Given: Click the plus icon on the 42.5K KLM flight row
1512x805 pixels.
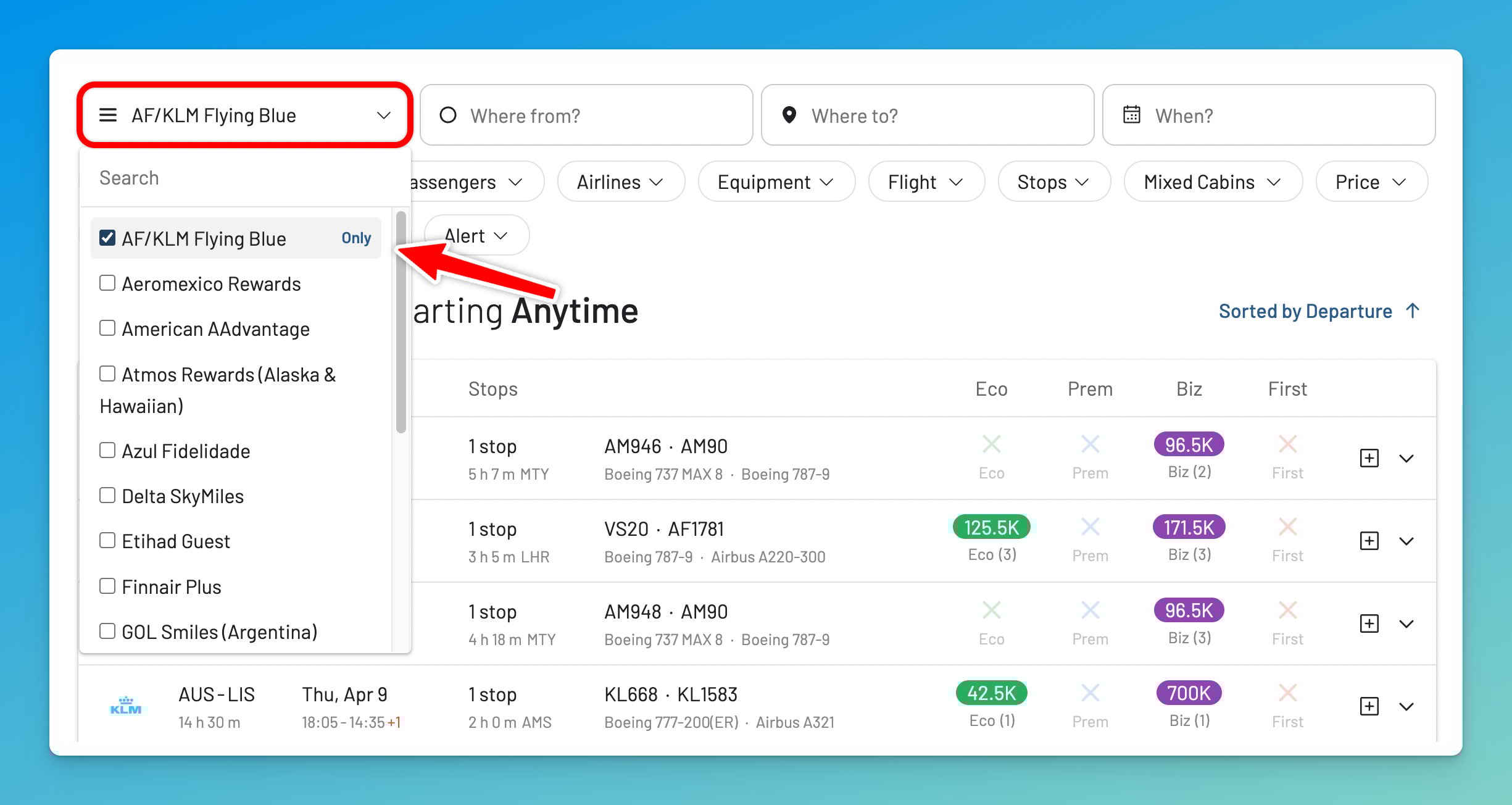Looking at the screenshot, I should (1369, 706).
